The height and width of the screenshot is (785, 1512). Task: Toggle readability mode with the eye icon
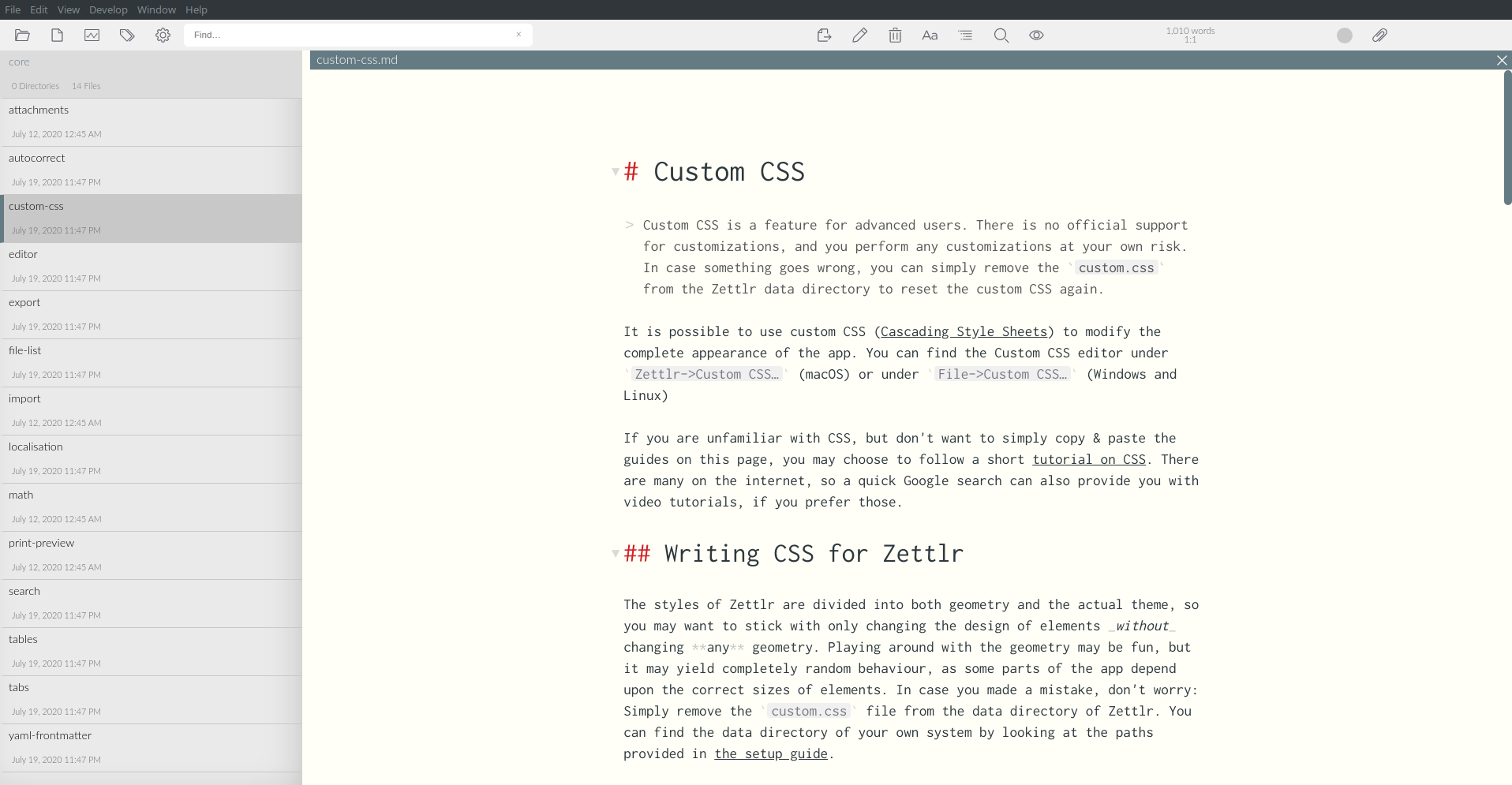pyautogui.click(x=1036, y=36)
